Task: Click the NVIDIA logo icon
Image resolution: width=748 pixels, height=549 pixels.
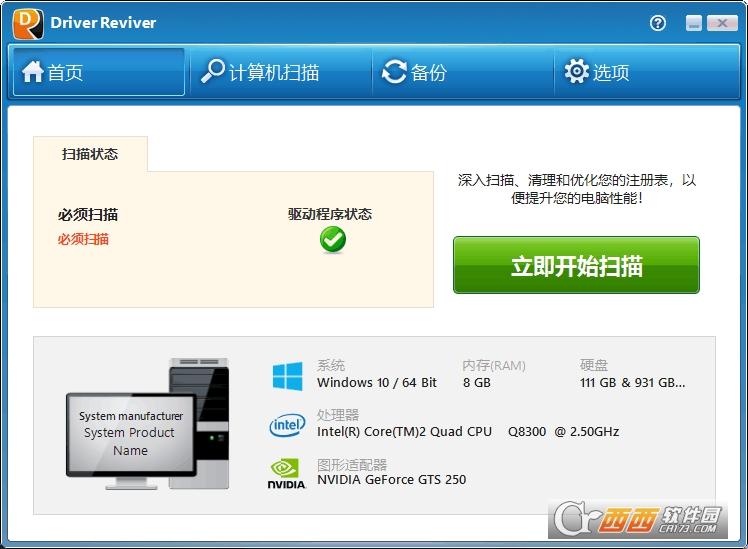Action: tap(286, 474)
